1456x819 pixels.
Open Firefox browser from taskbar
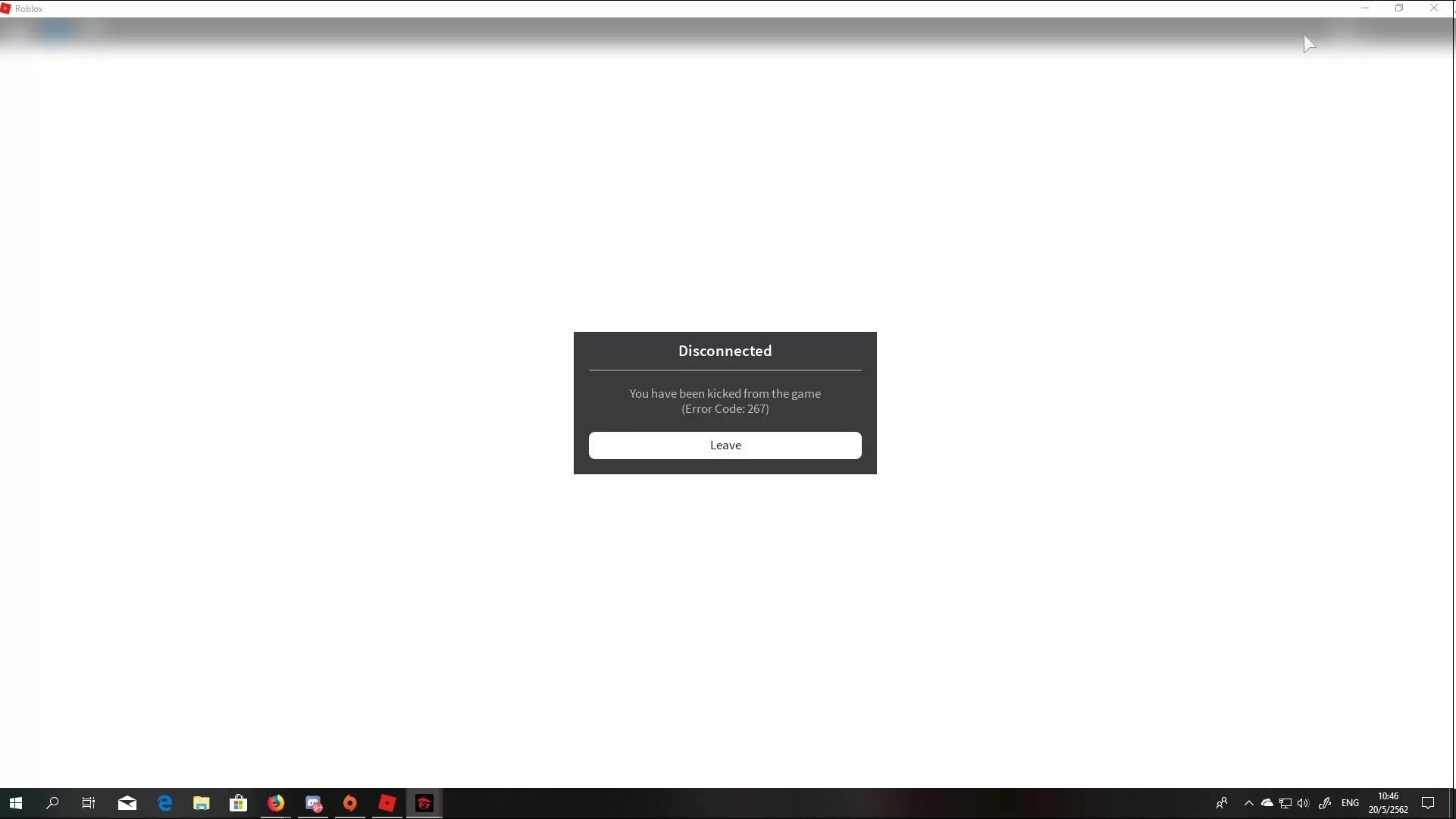276,803
